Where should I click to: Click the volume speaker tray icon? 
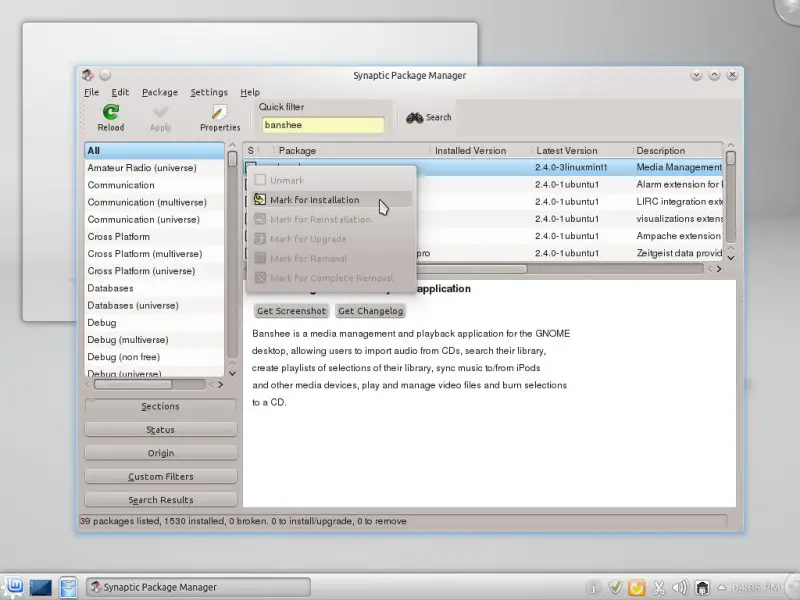coord(680,588)
